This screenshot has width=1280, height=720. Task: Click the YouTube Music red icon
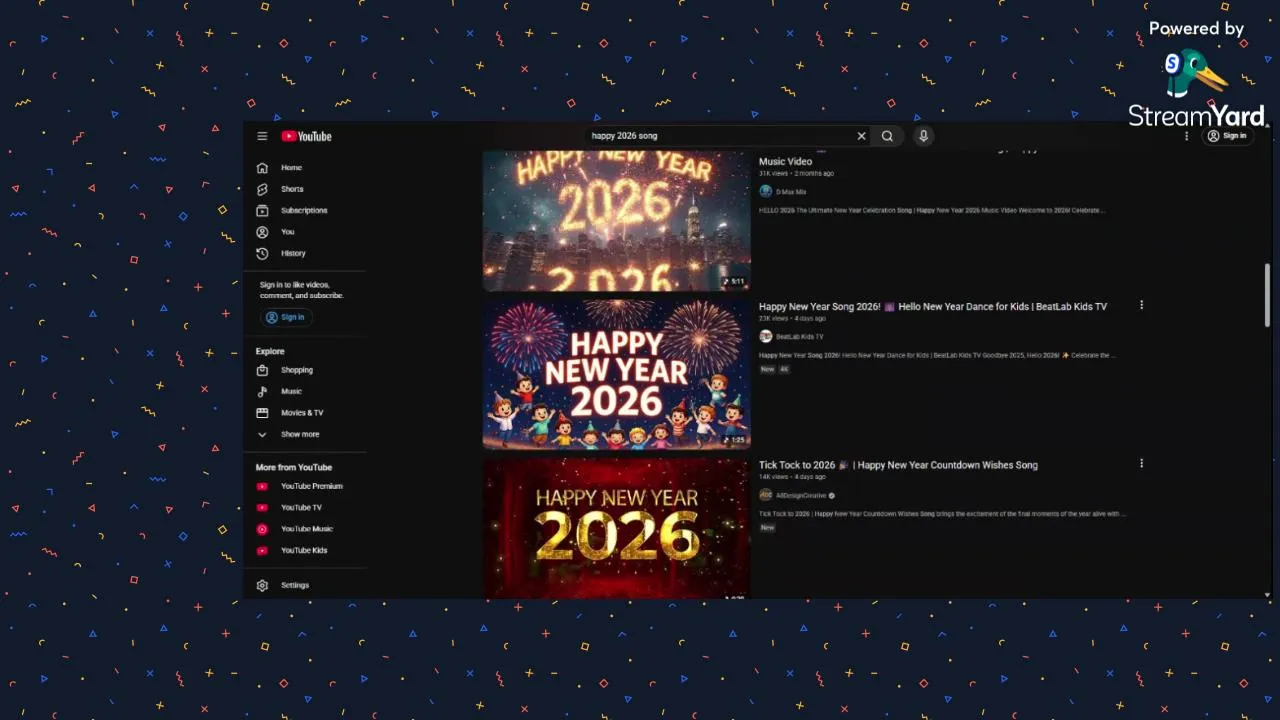point(262,529)
